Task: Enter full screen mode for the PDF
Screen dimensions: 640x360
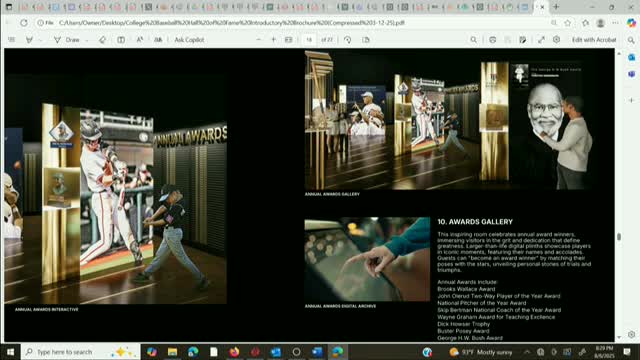Action: point(541,40)
